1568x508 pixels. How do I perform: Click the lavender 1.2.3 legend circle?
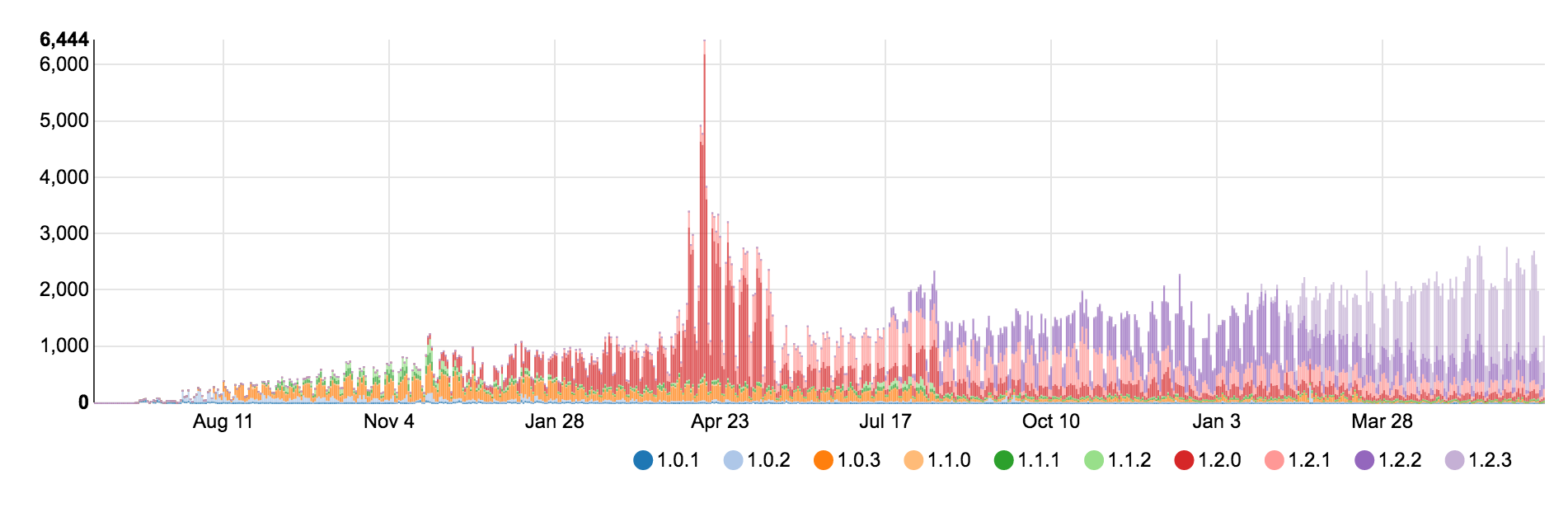click(x=1454, y=460)
